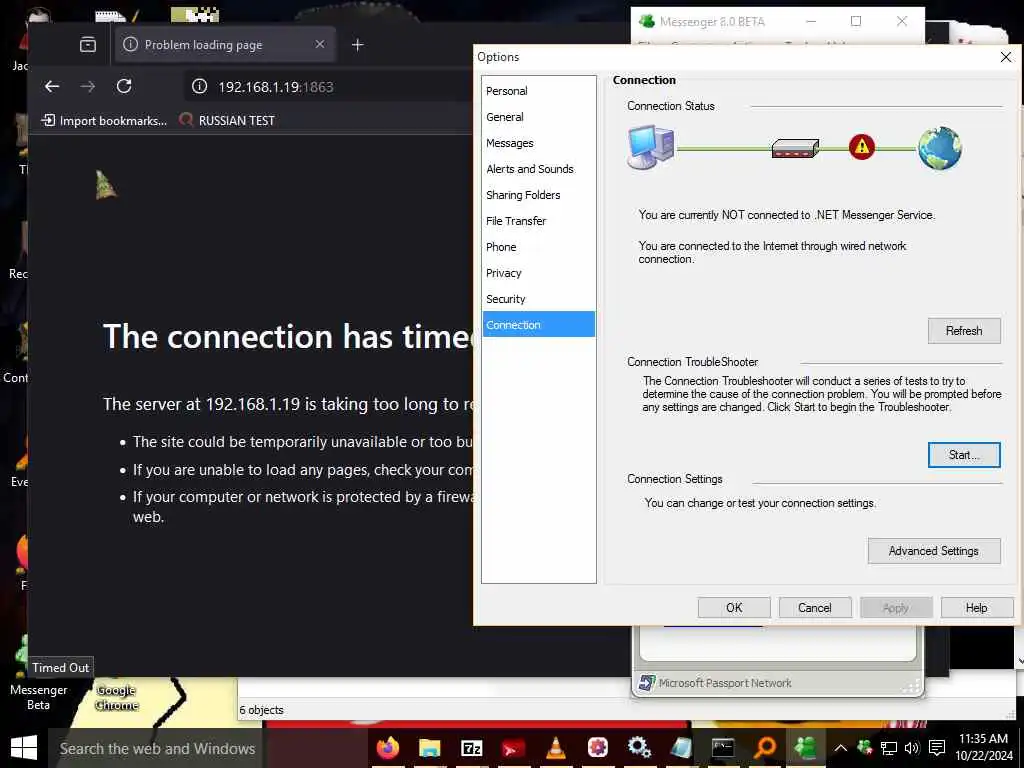Reload the timed-out page
This screenshot has width=1024, height=768.
click(124, 86)
